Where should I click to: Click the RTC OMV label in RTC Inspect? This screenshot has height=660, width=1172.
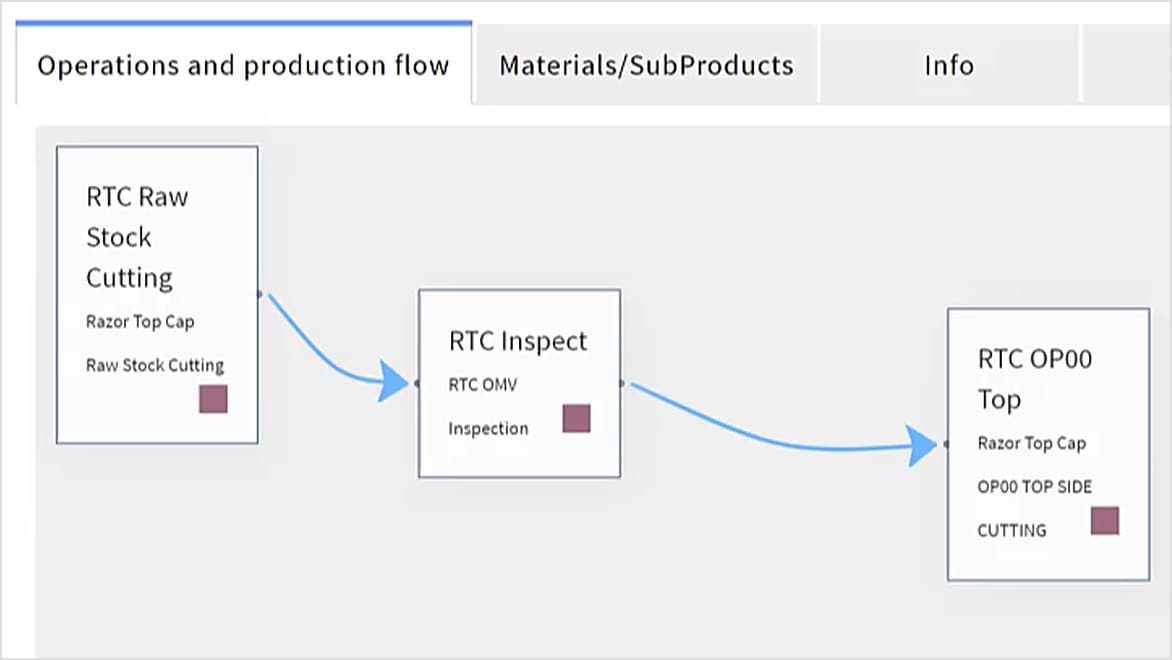(483, 383)
